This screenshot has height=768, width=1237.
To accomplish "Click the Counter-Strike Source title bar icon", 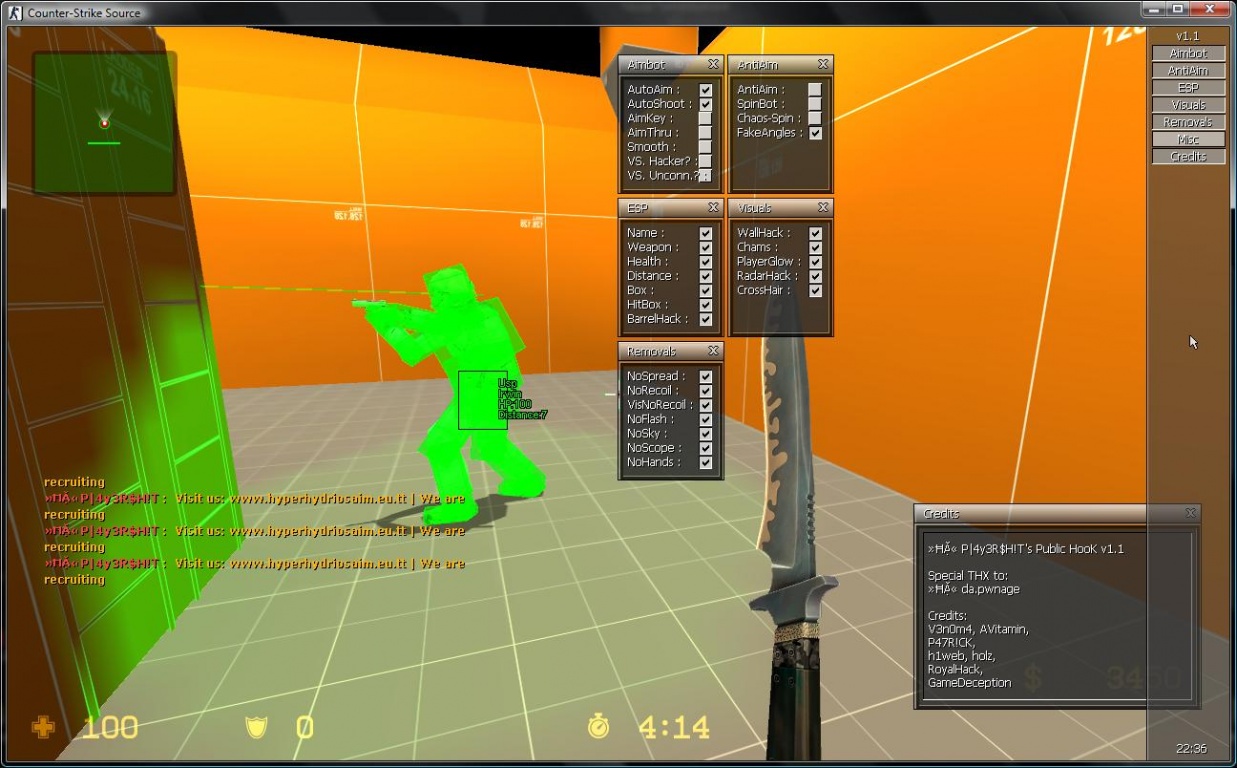I will point(16,12).
